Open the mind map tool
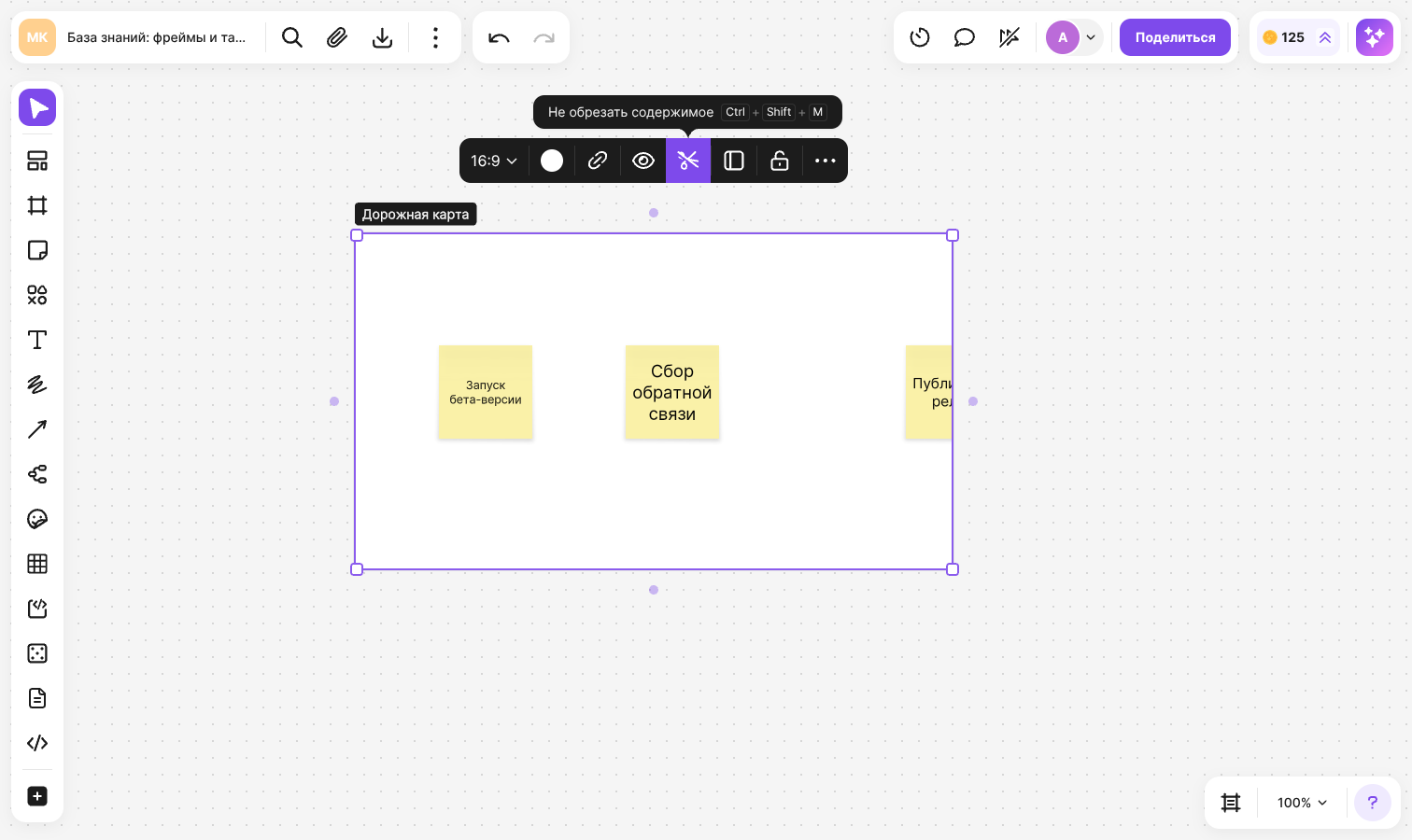Viewport: 1412px width, 840px height. pos(37,474)
